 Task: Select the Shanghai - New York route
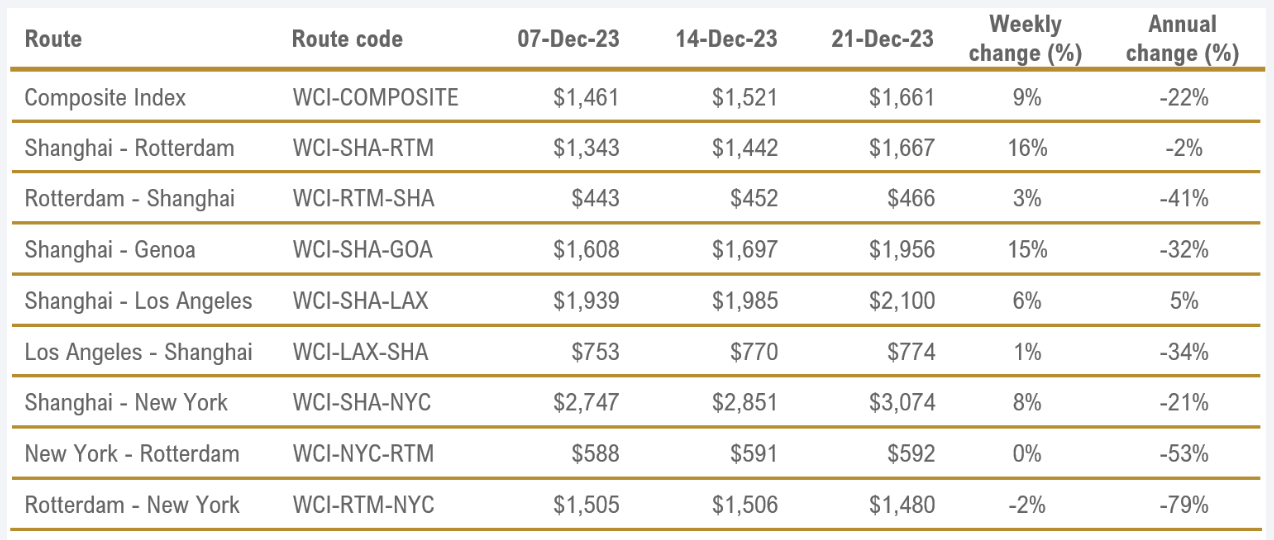pyautogui.click(x=126, y=403)
